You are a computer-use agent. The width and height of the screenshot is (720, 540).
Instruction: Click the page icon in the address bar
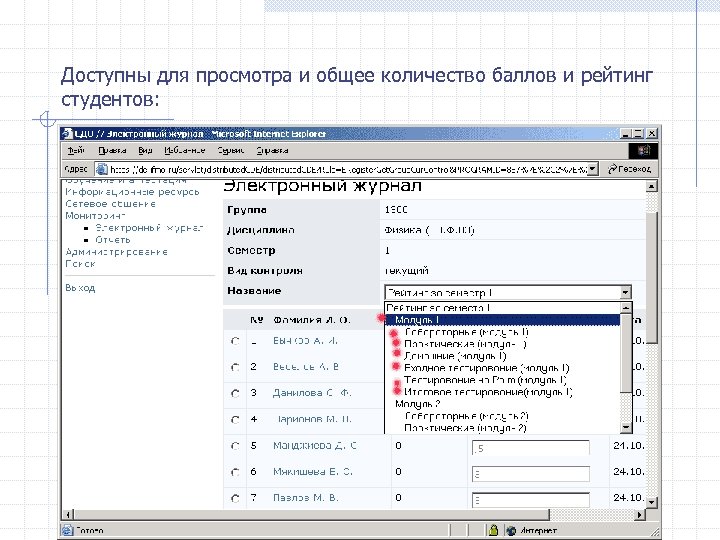coord(101,169)
